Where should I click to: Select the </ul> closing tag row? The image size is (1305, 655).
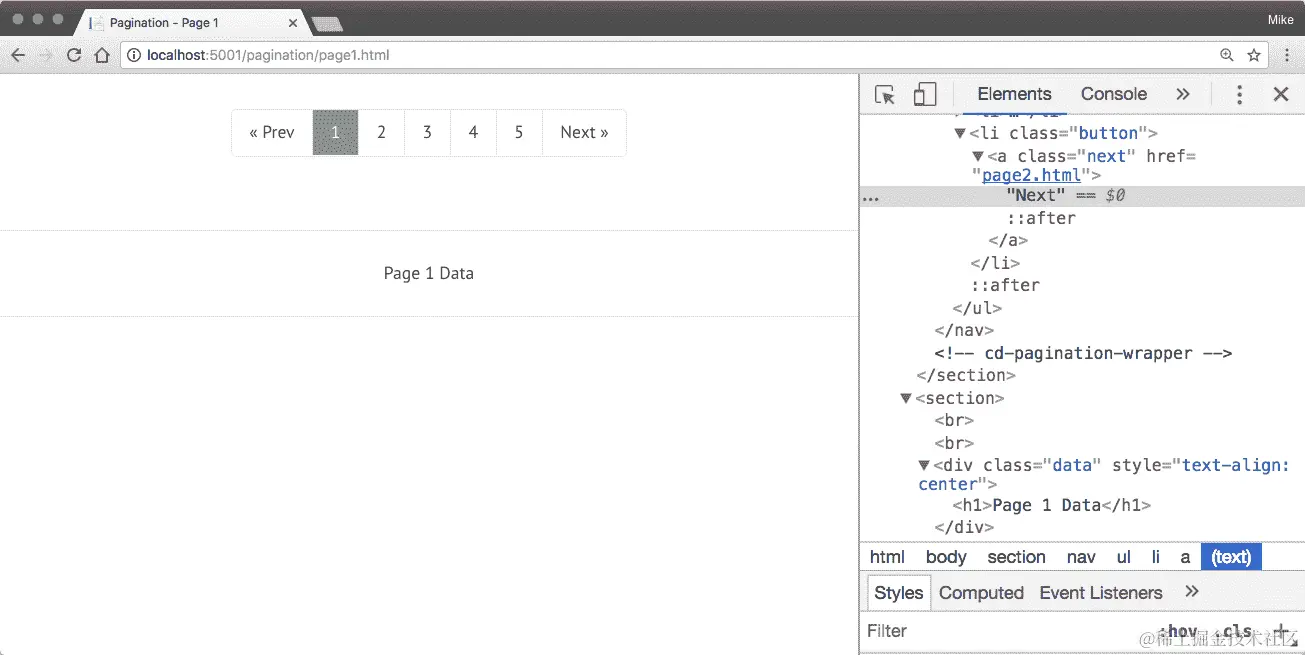977,308
